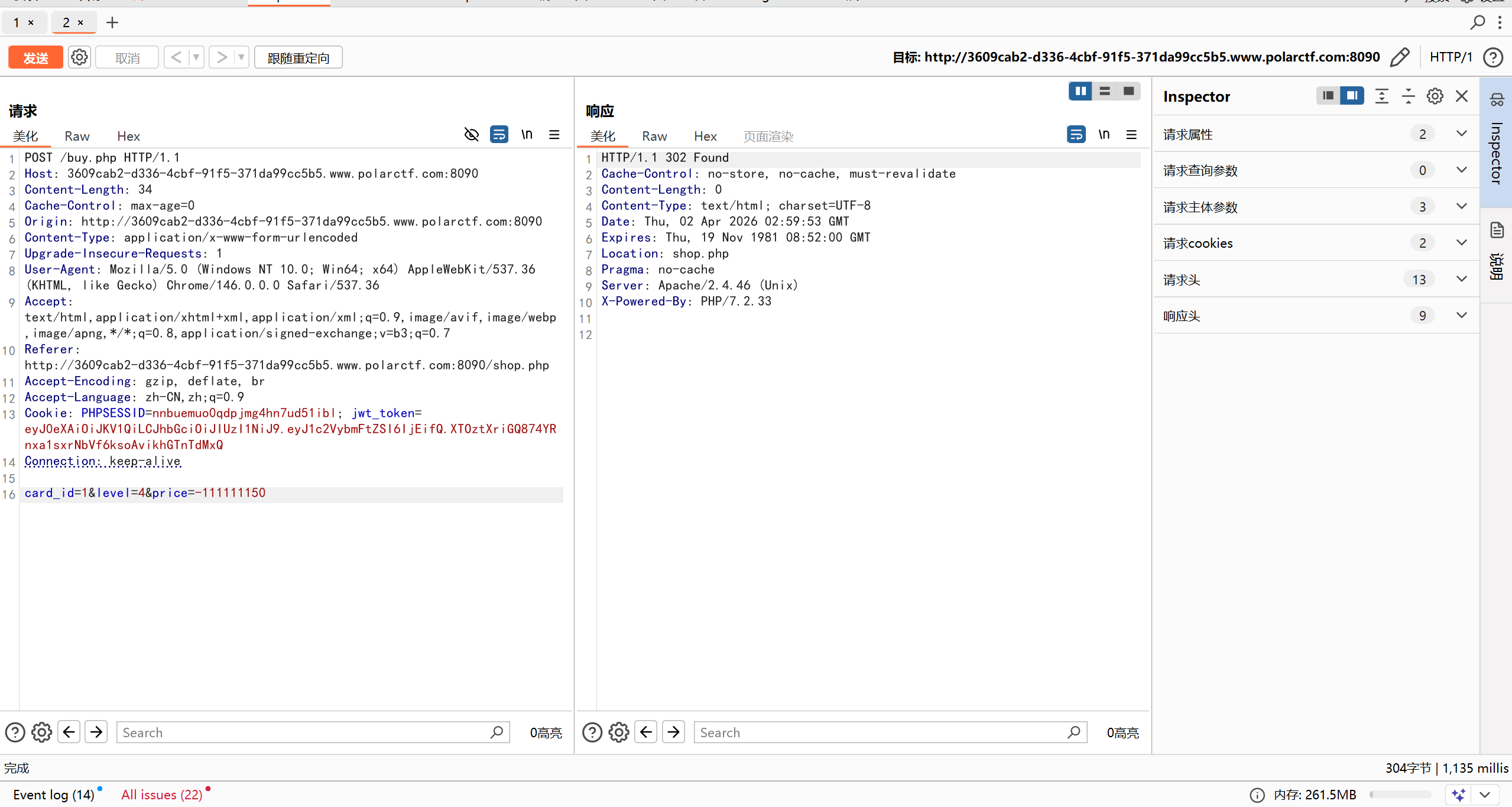Click the search magnifier at top right

click(1477, 22)
